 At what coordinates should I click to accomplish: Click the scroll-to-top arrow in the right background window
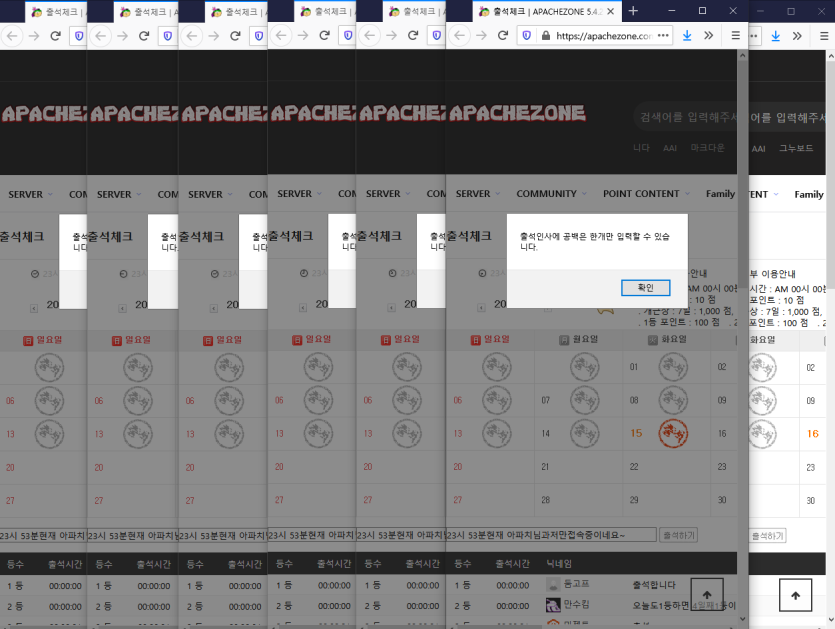click(x=795, y=595)
